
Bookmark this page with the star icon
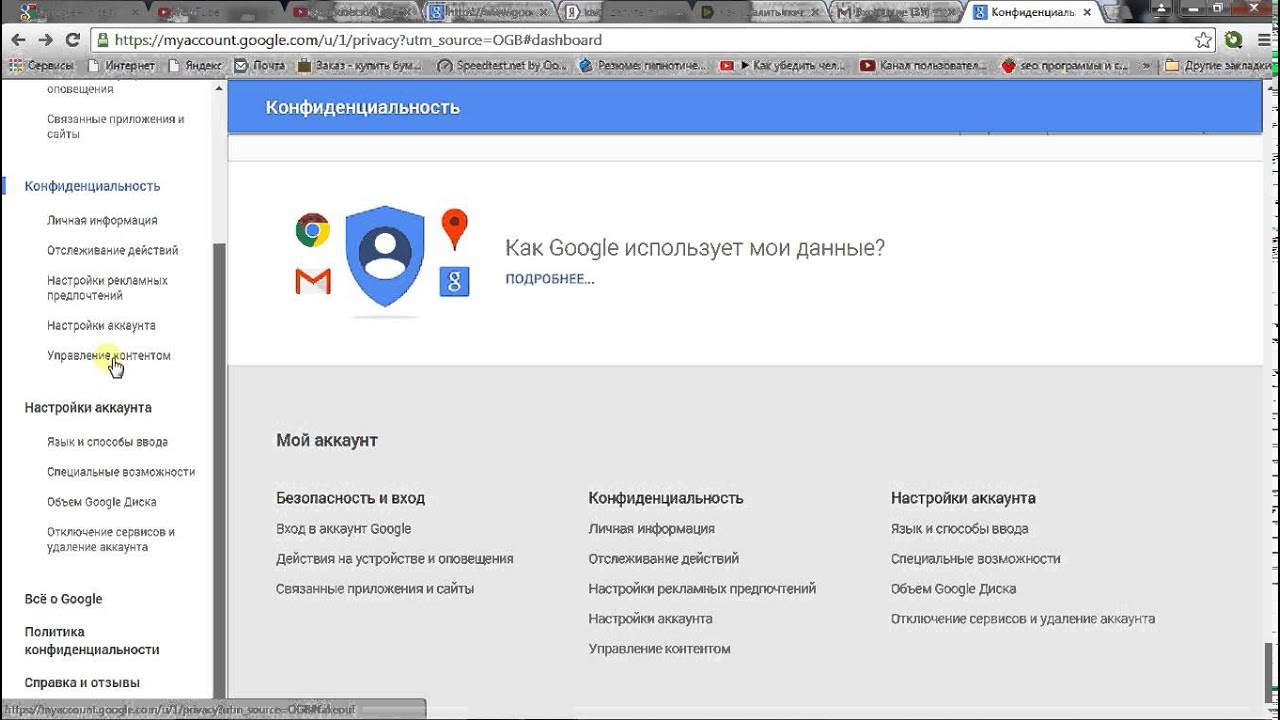[x=1204, y=40]
